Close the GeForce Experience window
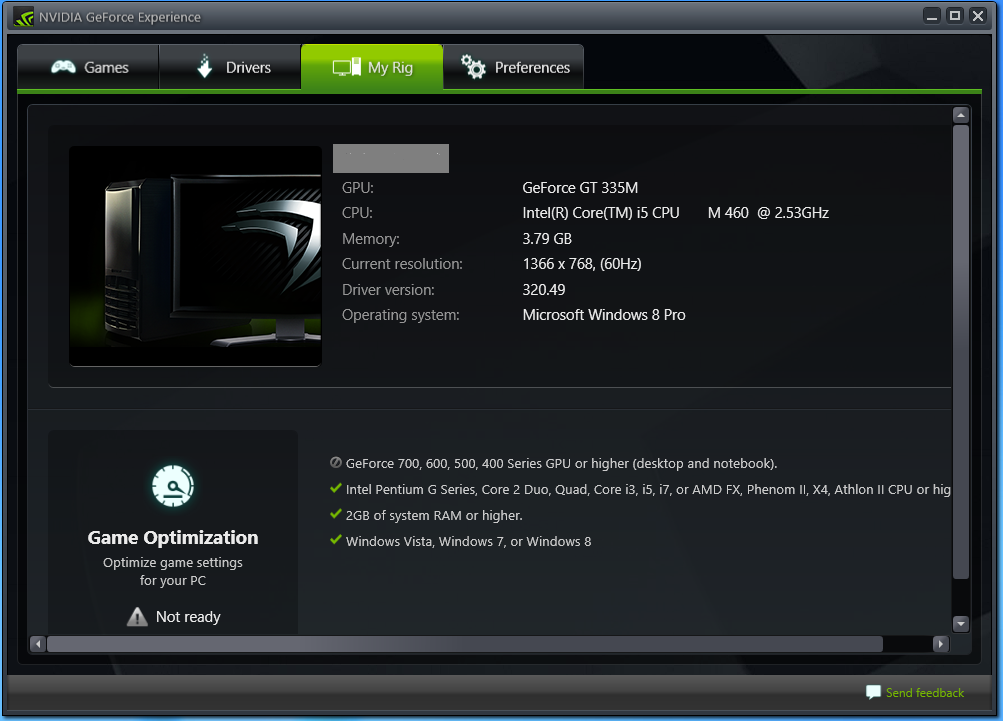 click(x=978, y=17)
